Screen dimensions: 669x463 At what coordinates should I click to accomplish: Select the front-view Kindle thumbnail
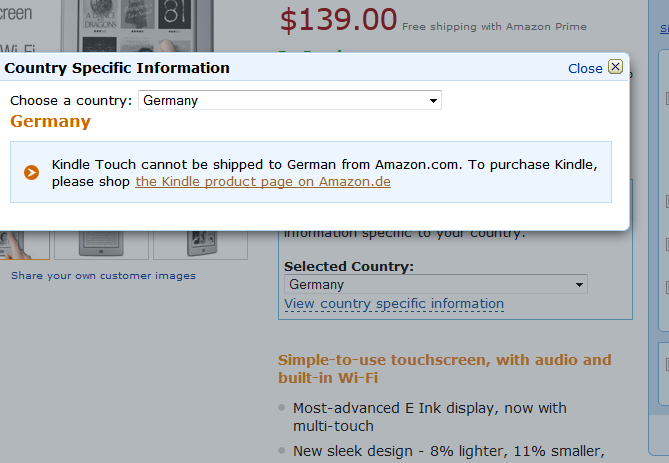pos(101,245)
